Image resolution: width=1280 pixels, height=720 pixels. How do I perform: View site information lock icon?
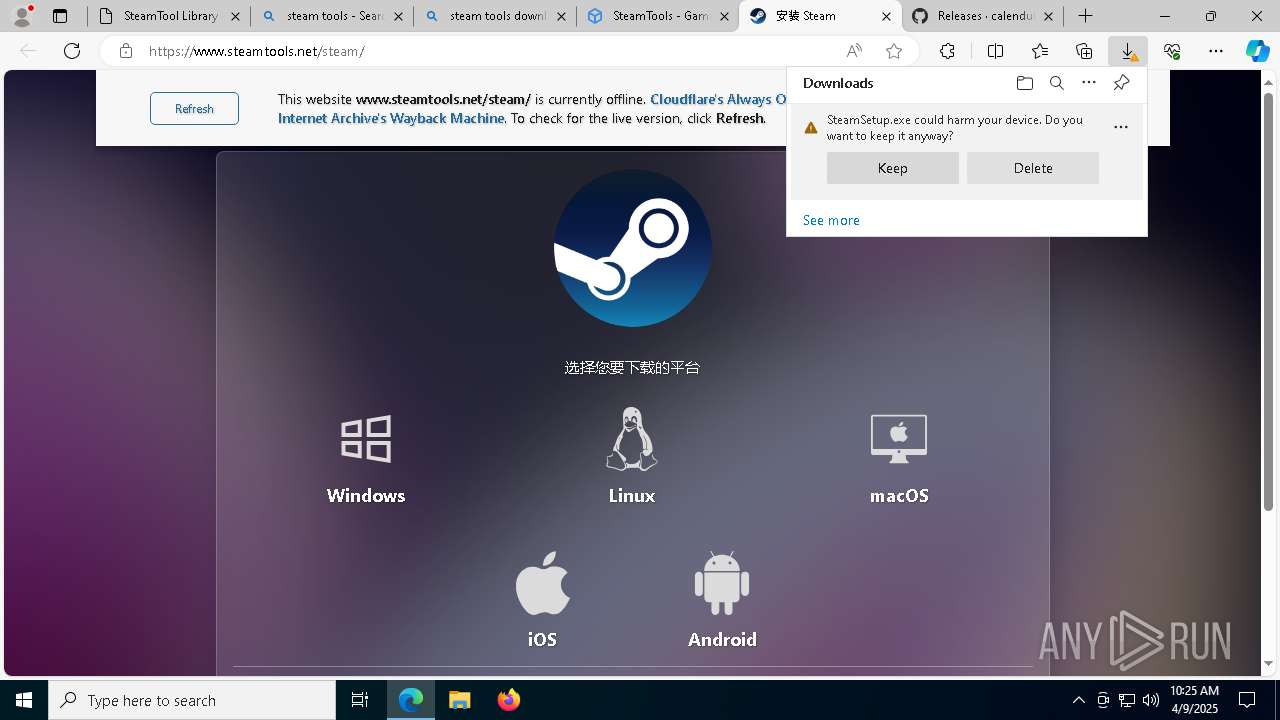point(126,51)
